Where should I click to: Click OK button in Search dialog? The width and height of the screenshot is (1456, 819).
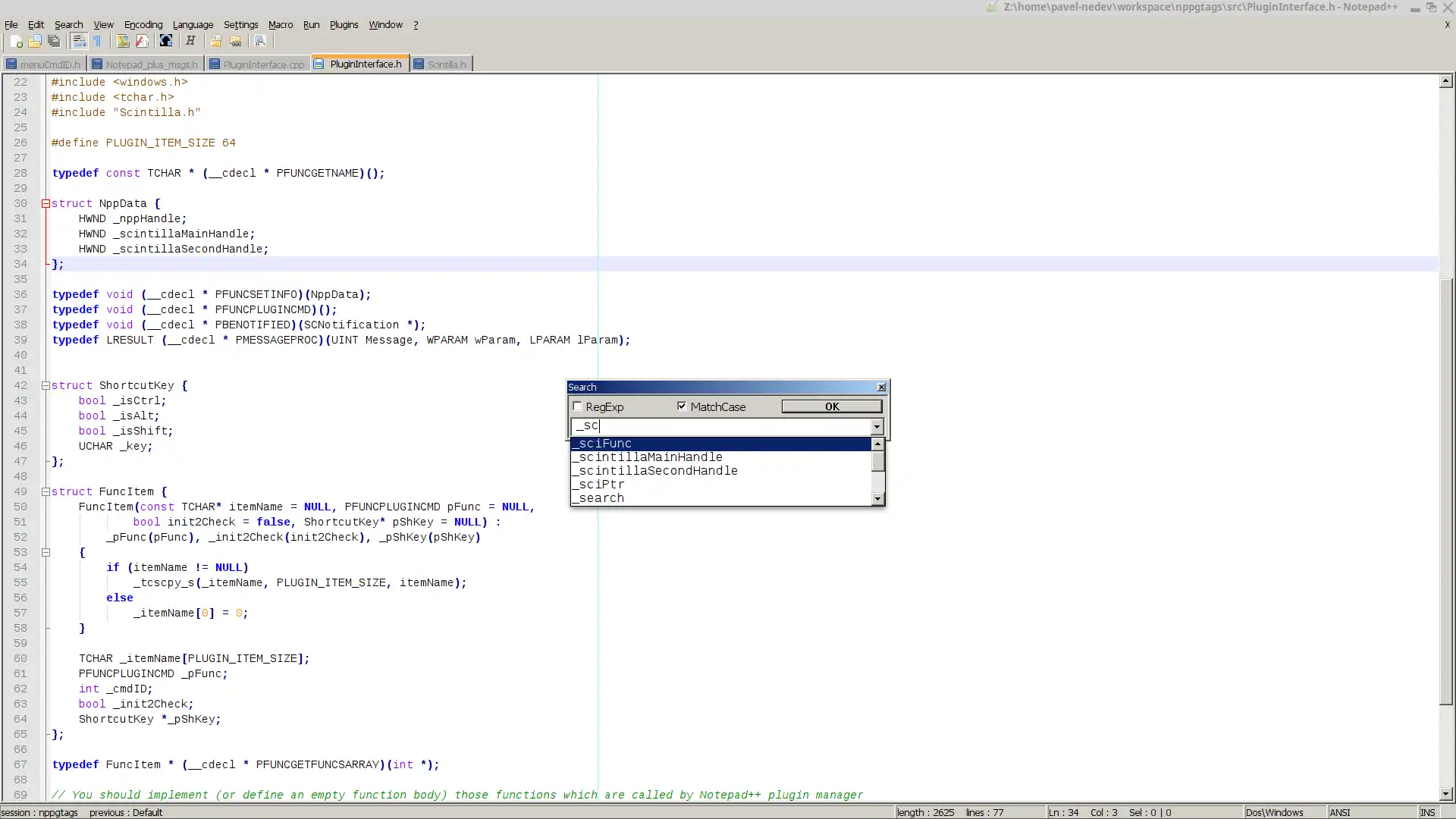click(x=831, y=406)
